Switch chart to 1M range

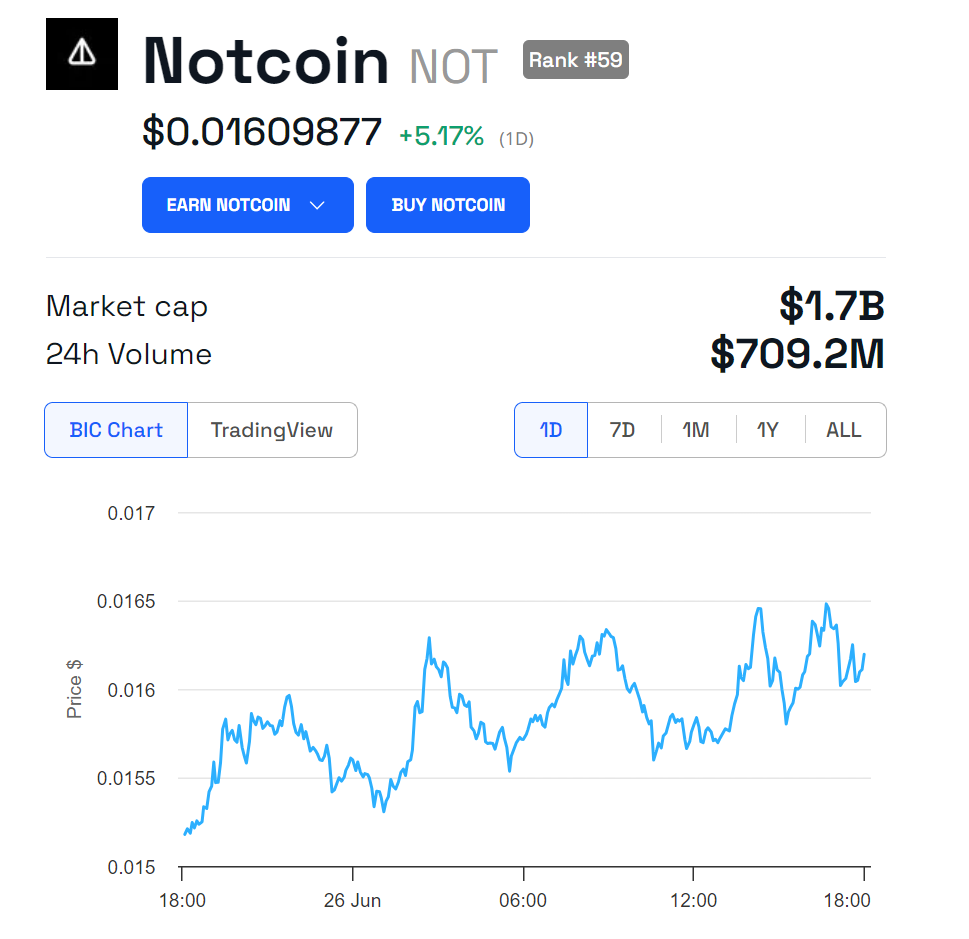pos(696,430)
